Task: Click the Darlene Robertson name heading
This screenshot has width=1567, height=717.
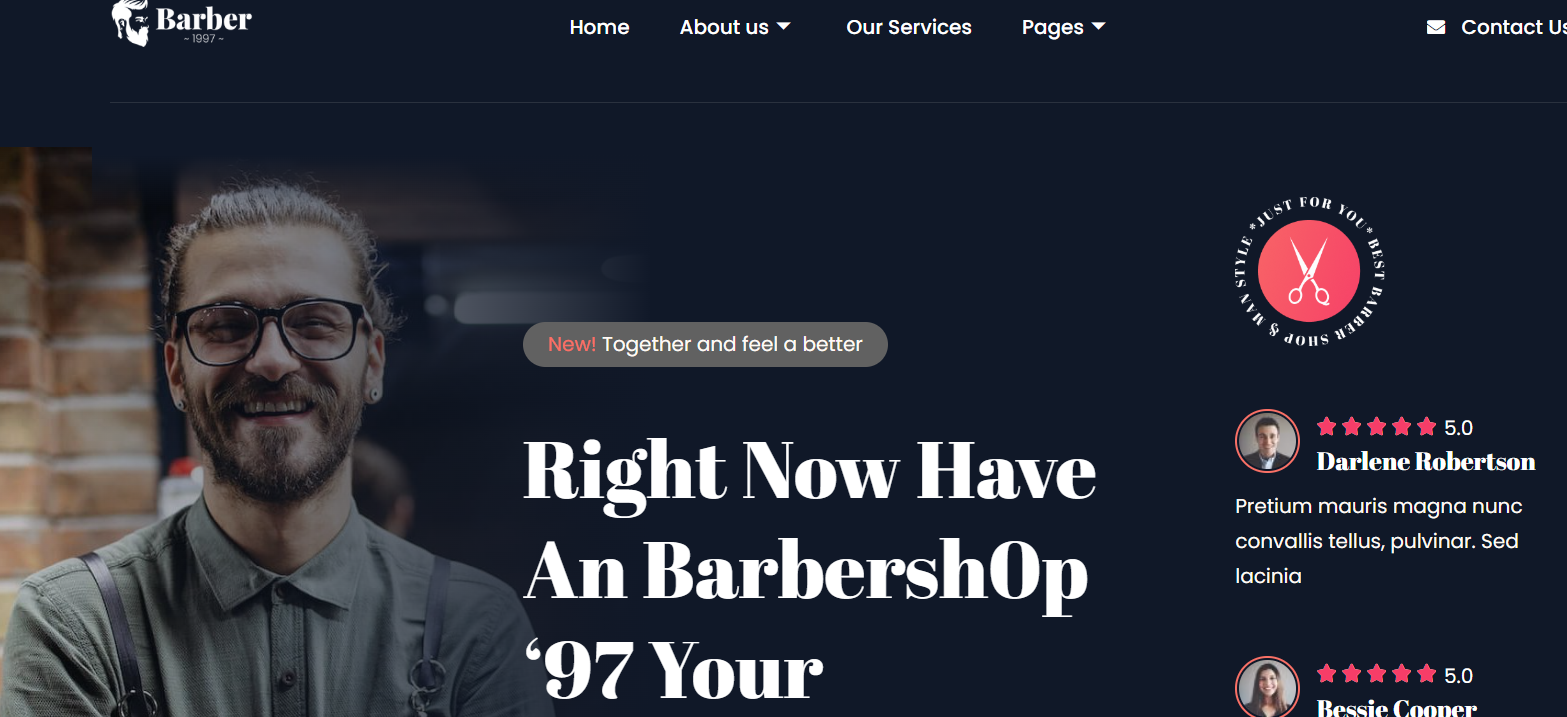Action: pos(1426,461)
